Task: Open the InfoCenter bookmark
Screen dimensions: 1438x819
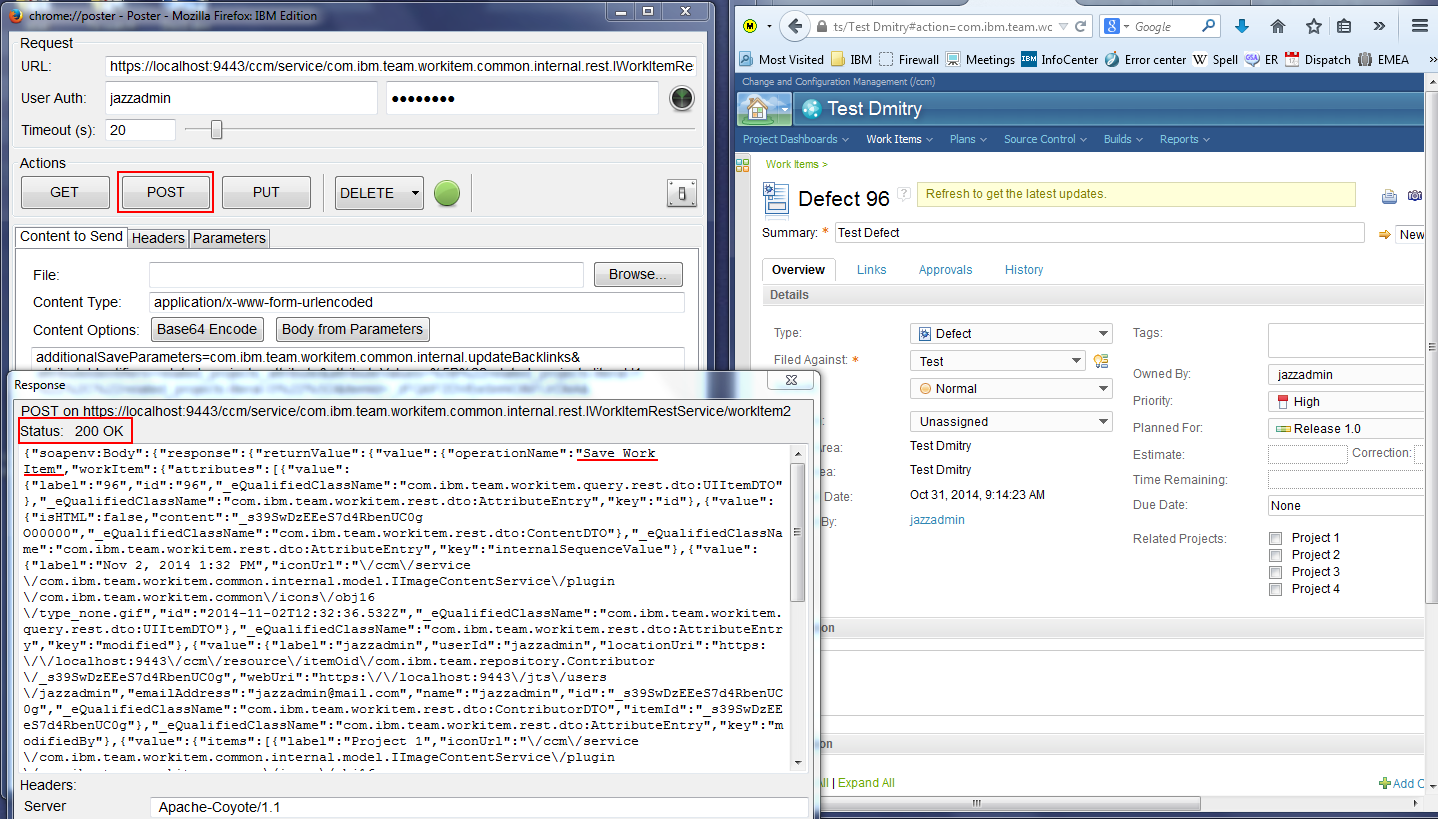Action: tap(1059, 59)
